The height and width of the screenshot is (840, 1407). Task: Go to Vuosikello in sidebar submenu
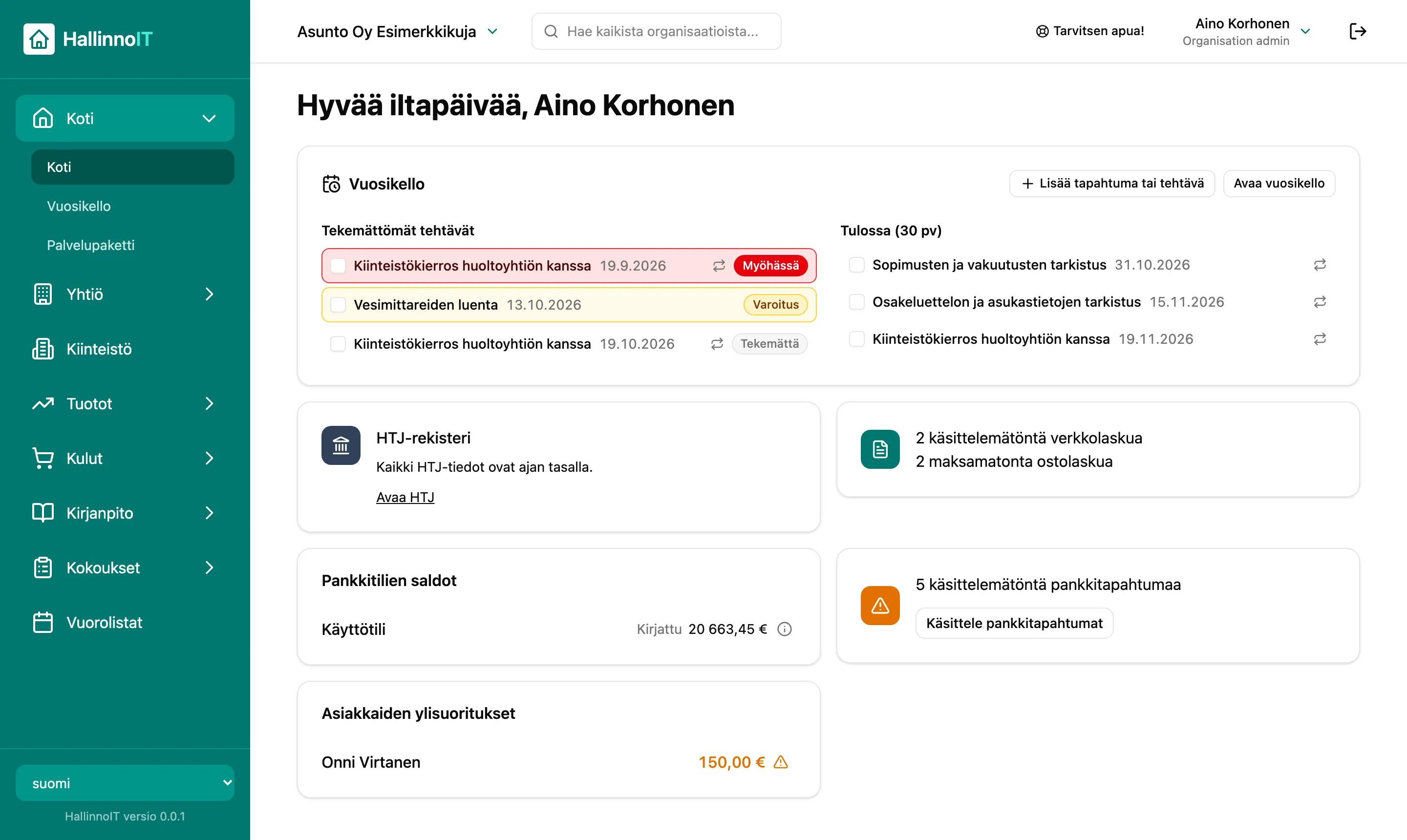[132, 206]
